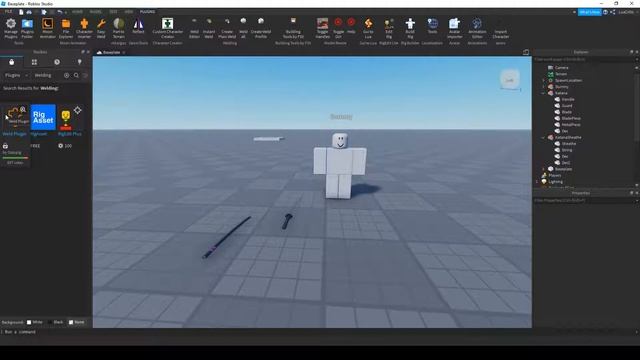This screenshot has height=360, width=640.
Task: Open Toolbox Marketplace tab
Action: [x=11, y=62]
